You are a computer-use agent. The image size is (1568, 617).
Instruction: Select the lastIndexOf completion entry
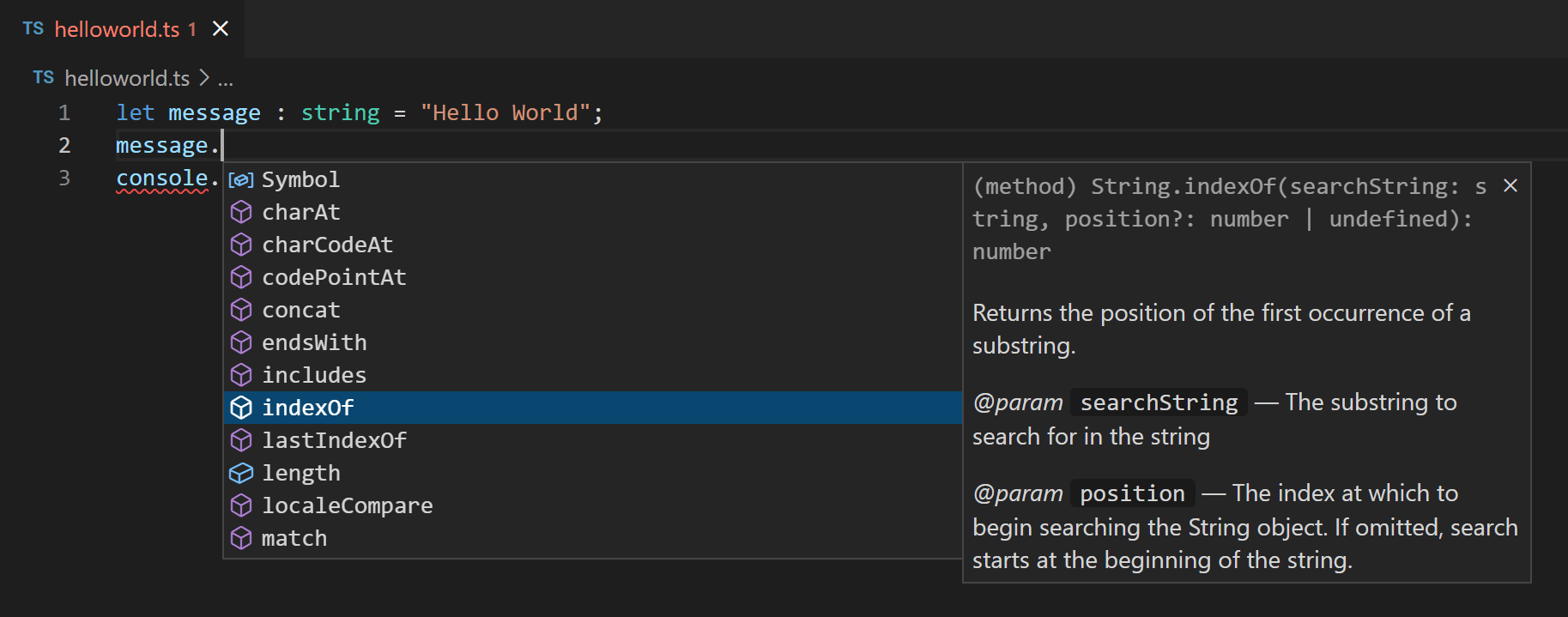point(335,440)
